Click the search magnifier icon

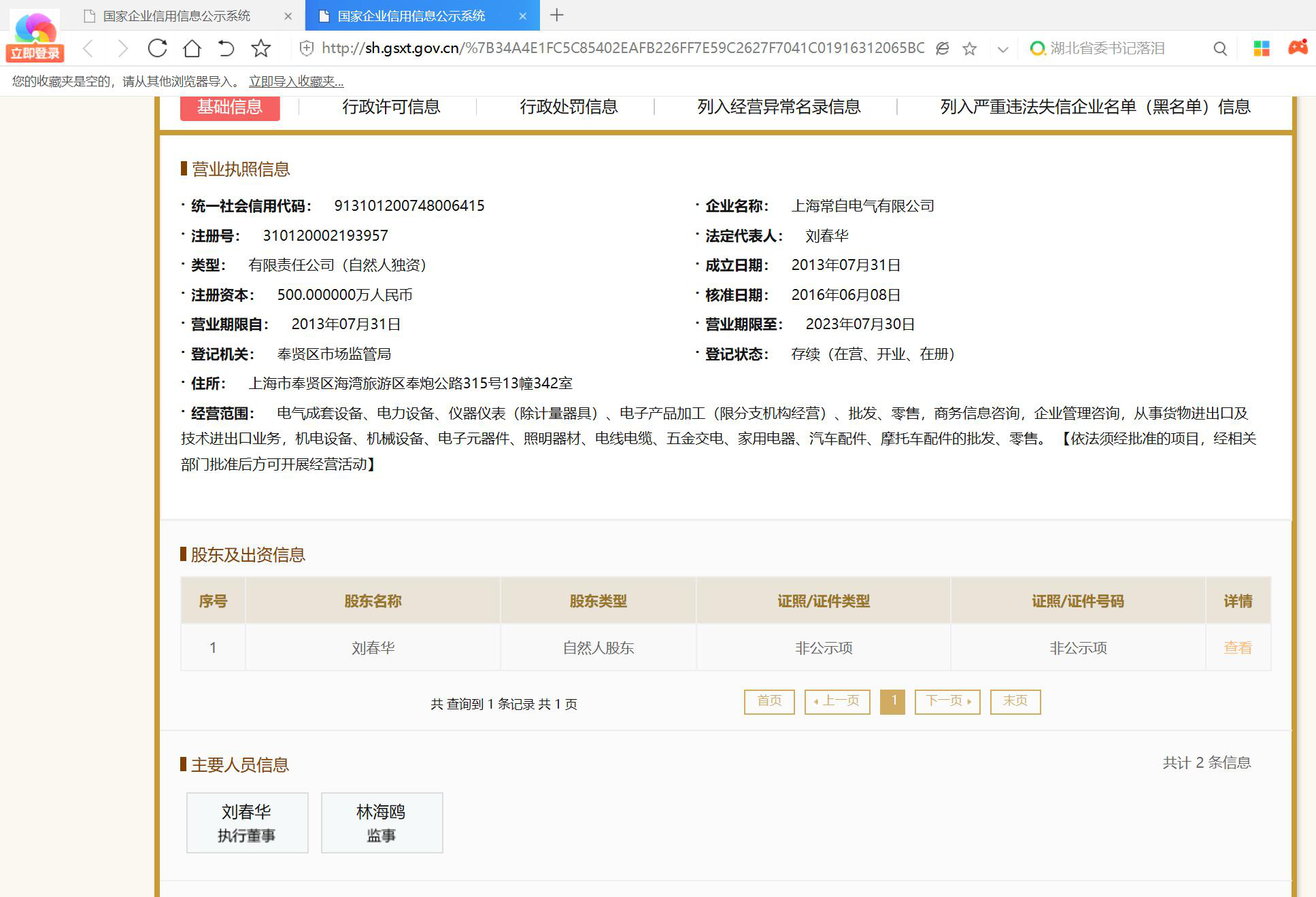pyautogui.click(x=1220, y=48)
